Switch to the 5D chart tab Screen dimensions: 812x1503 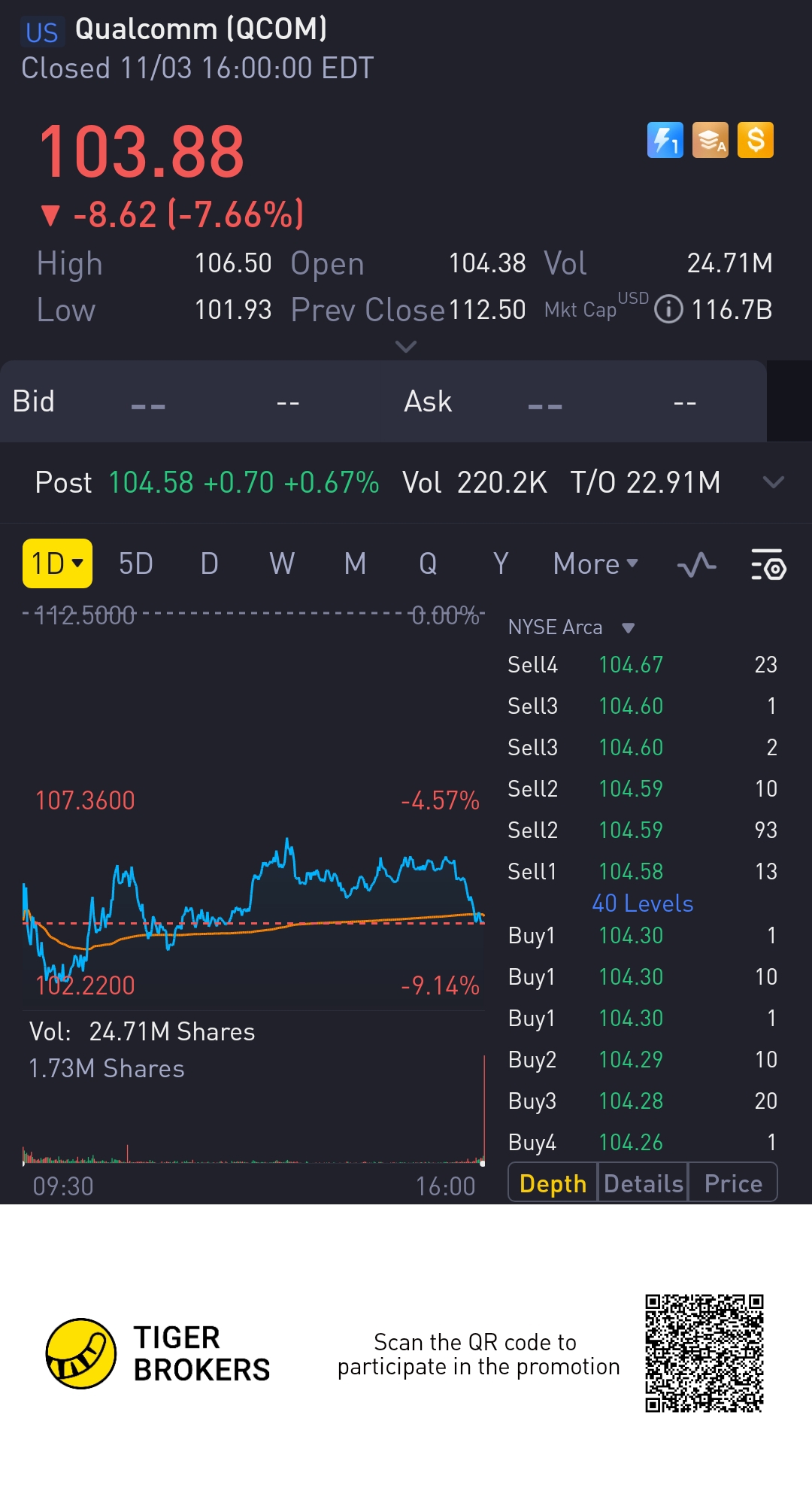[136, 563]
